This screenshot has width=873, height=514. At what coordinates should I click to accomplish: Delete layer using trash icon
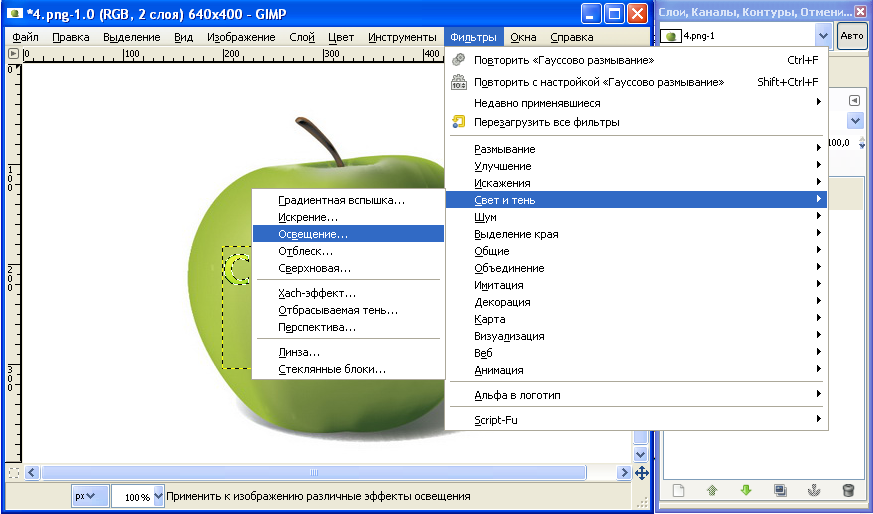[848, 490]
